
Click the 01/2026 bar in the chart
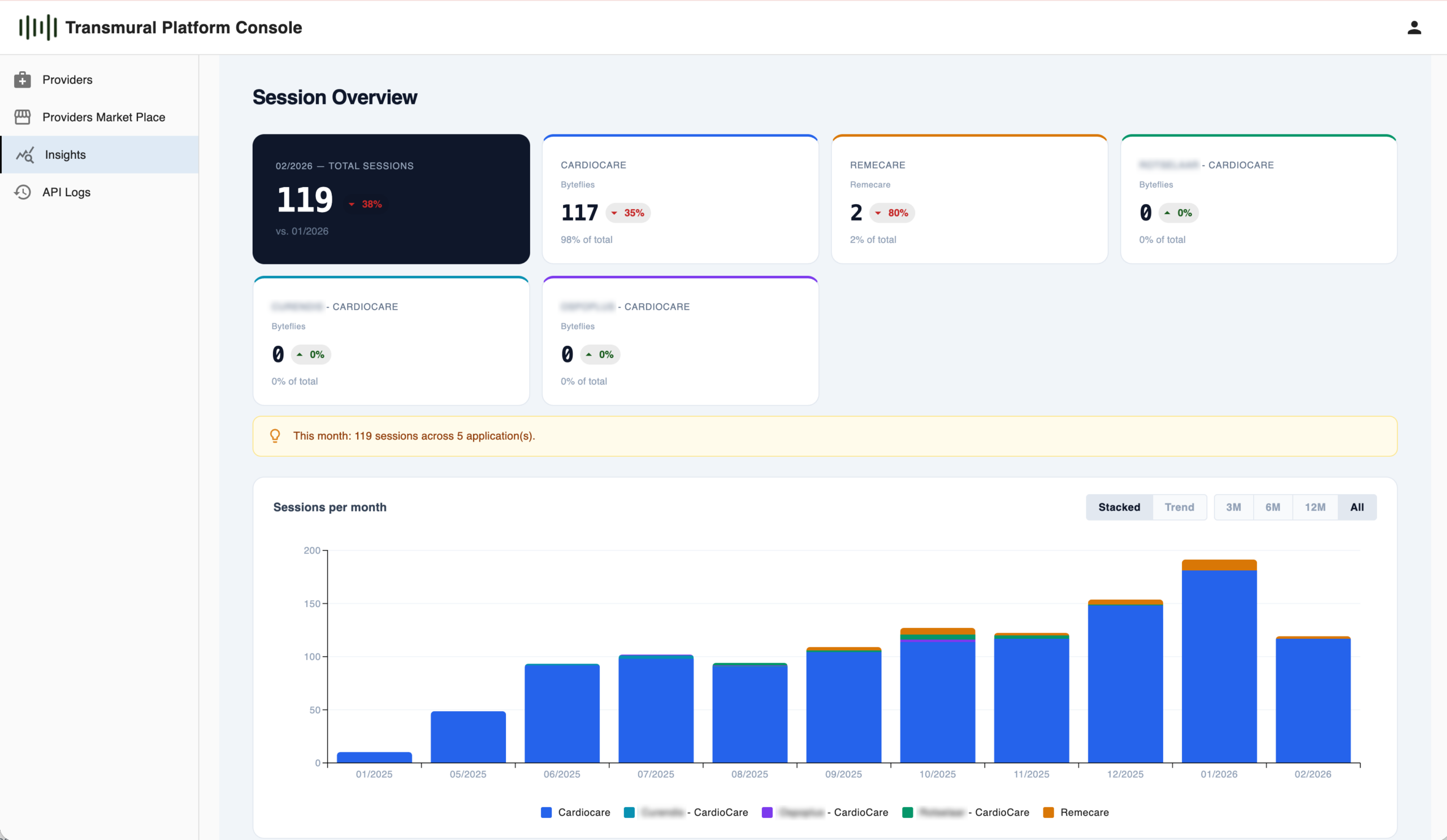pos(1219,660)
